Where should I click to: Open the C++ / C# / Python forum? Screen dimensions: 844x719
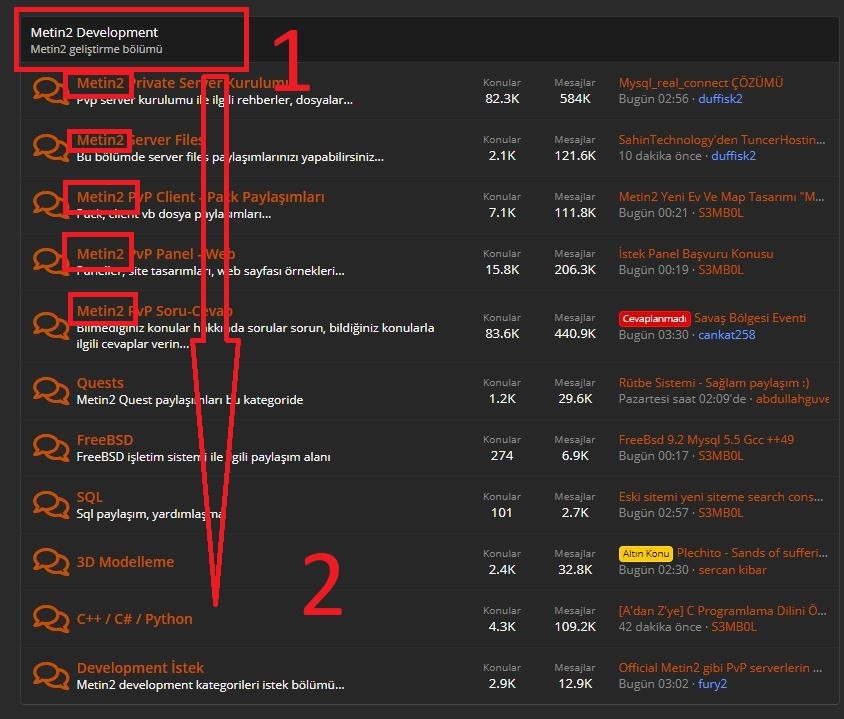pyautogui.click(x=135, y=619)
